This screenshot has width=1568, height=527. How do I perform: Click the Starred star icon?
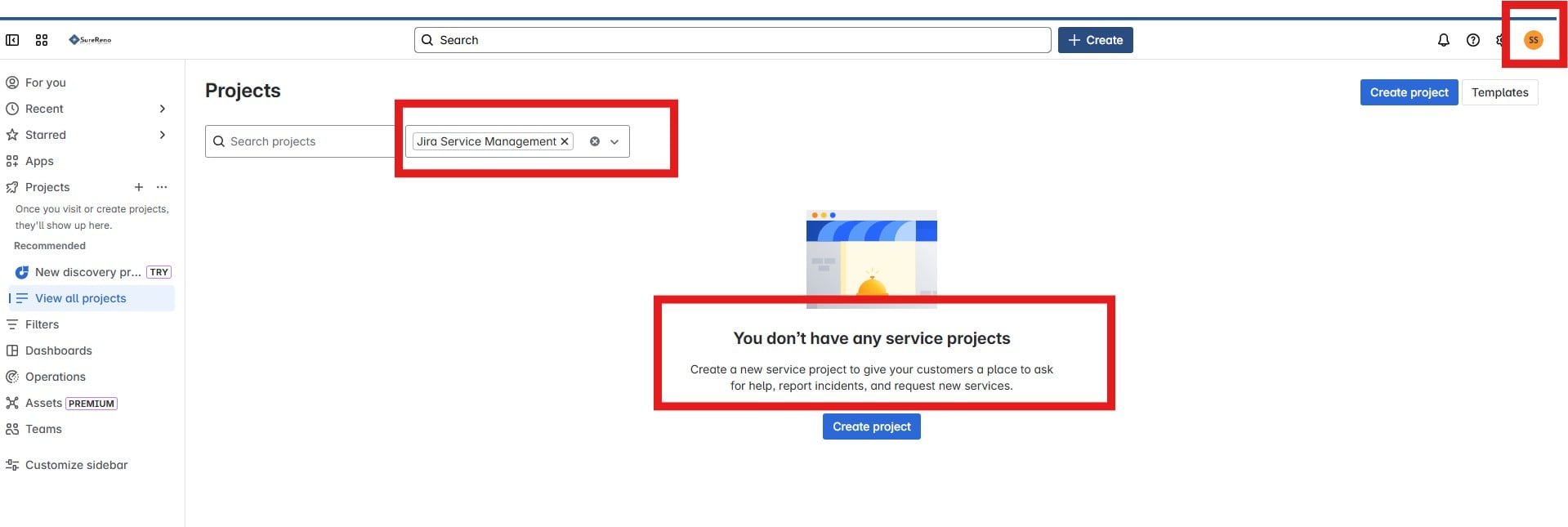pos(12,135)
